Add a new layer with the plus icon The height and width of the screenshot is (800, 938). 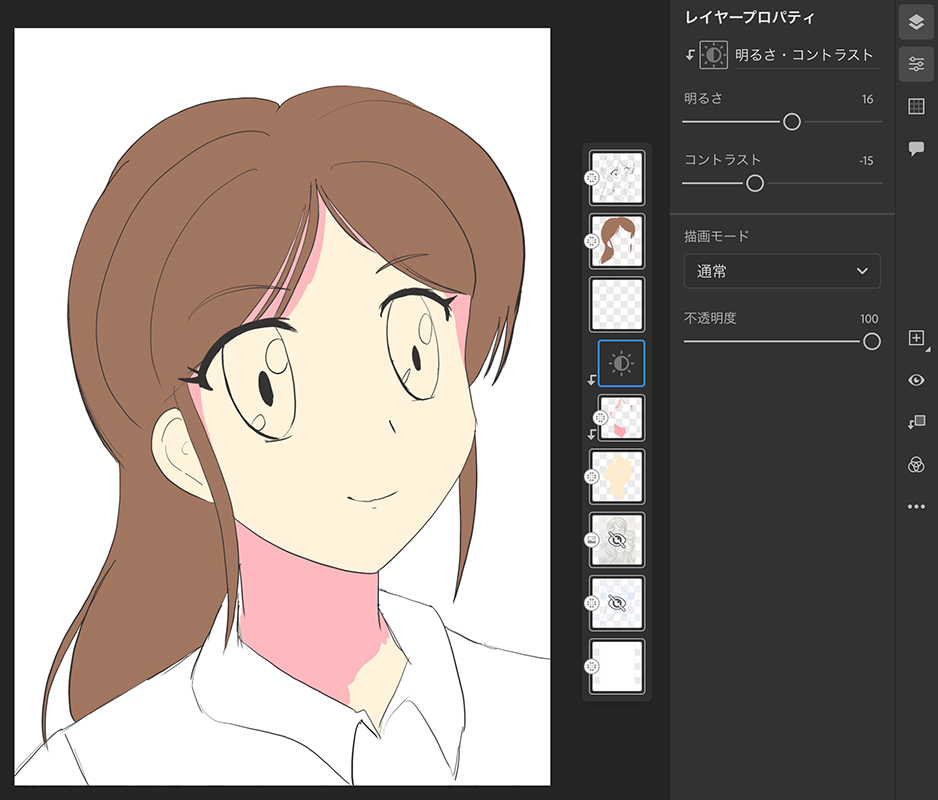916,338
